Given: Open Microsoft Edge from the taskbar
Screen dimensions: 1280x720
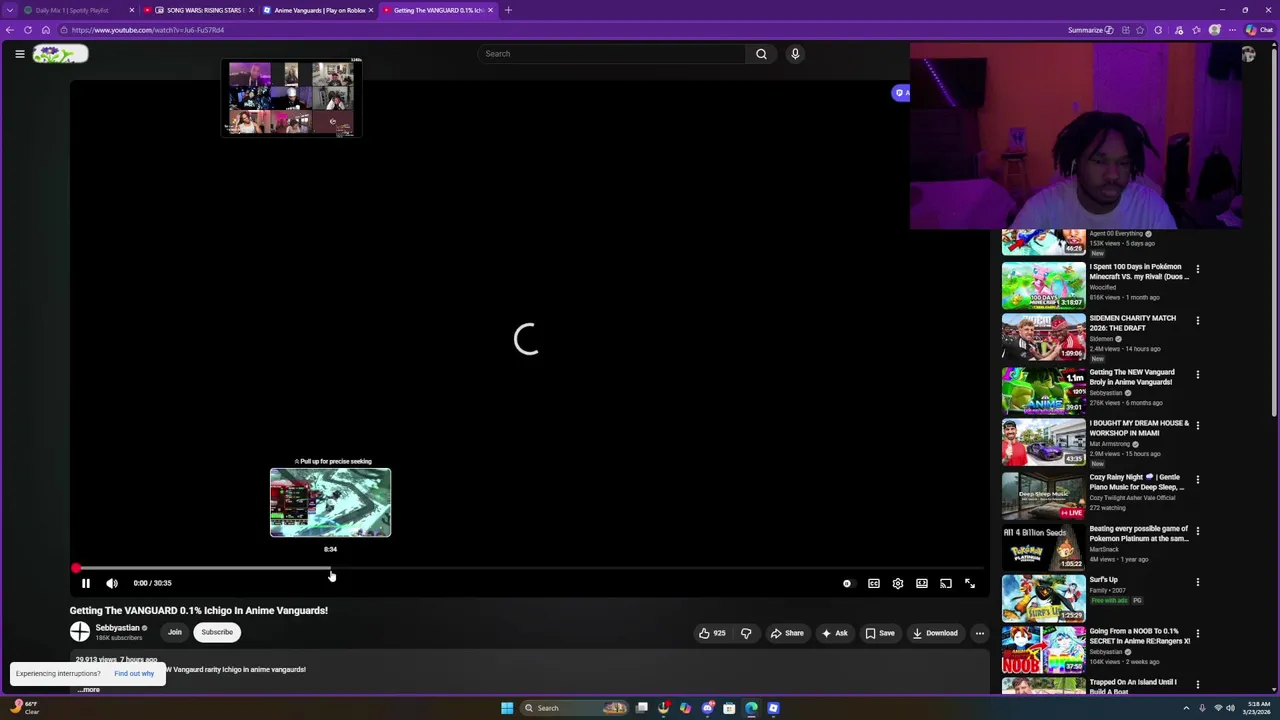Looking at the screenshot, I should click(x=751, y=708).
